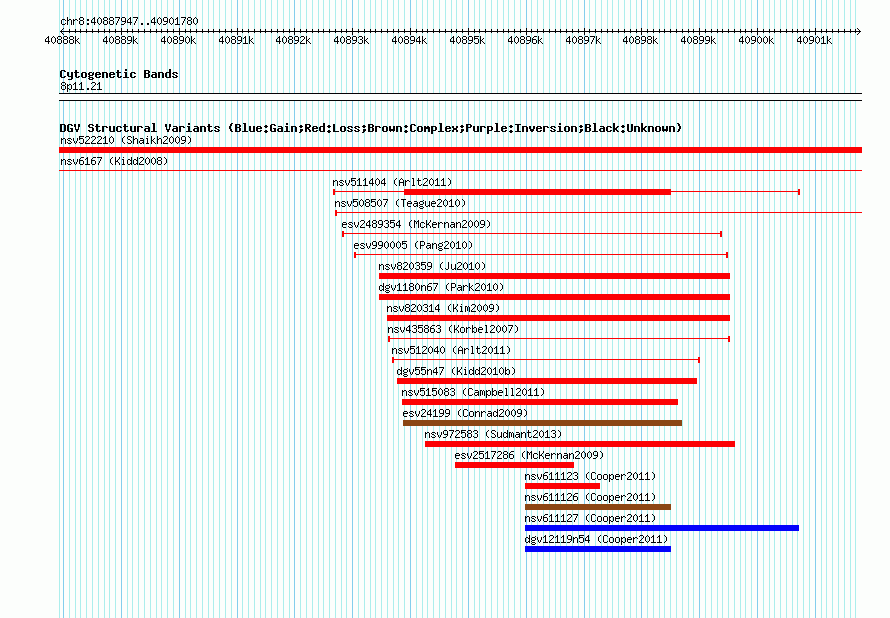Open the dgv12119n54 (Cooper2011) label
Viewport: 890px width, 618px height.
click(597, 539)
